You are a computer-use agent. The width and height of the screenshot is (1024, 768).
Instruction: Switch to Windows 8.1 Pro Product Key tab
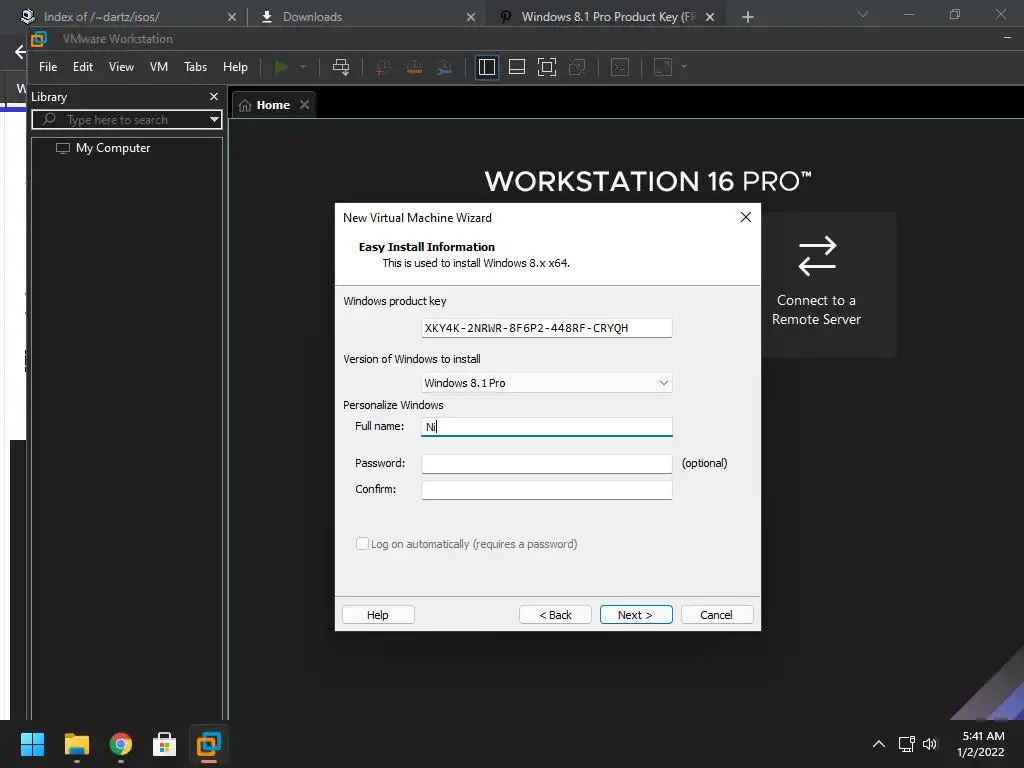click(604, 17)
